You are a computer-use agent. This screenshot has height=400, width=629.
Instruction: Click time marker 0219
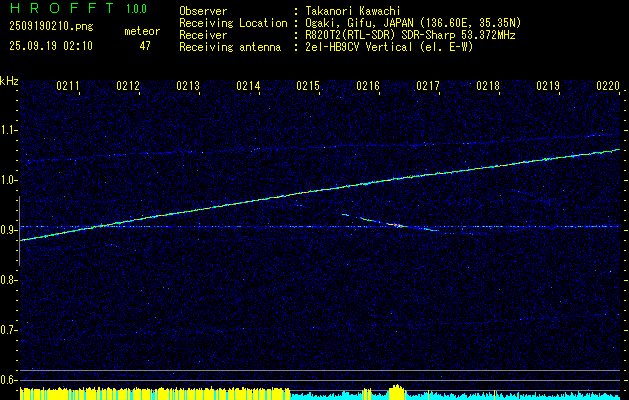548,86
